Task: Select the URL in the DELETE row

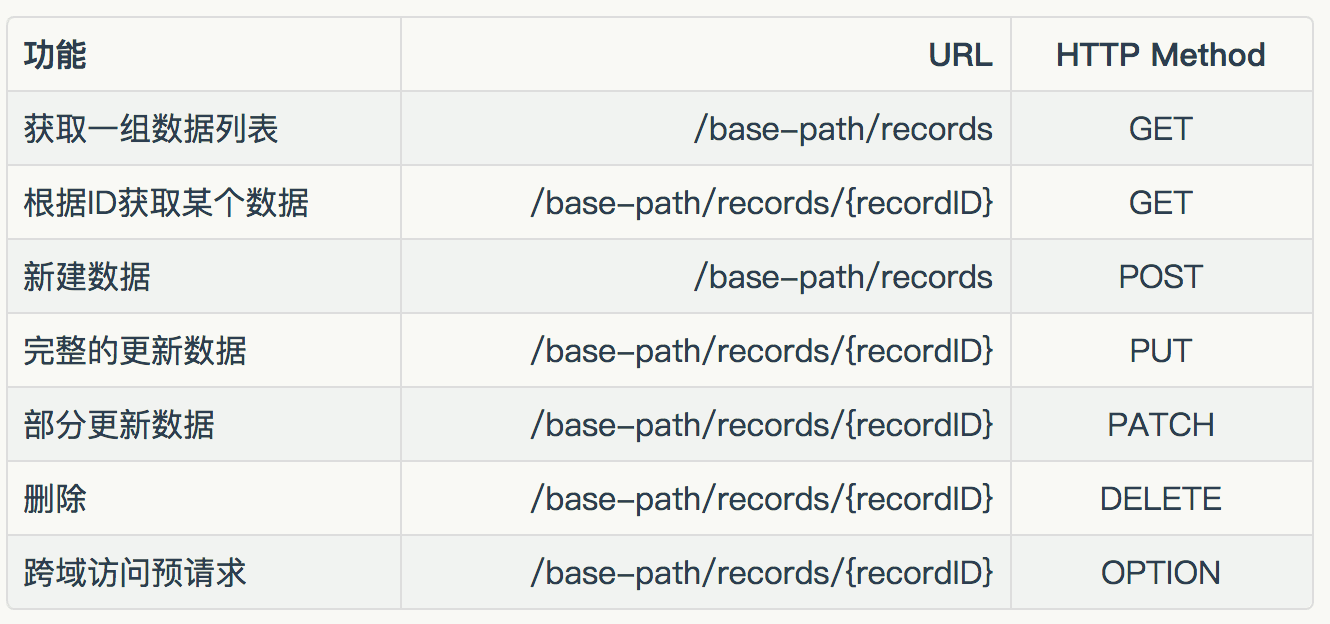Action: pyautogui.click(x=762, y=499)
